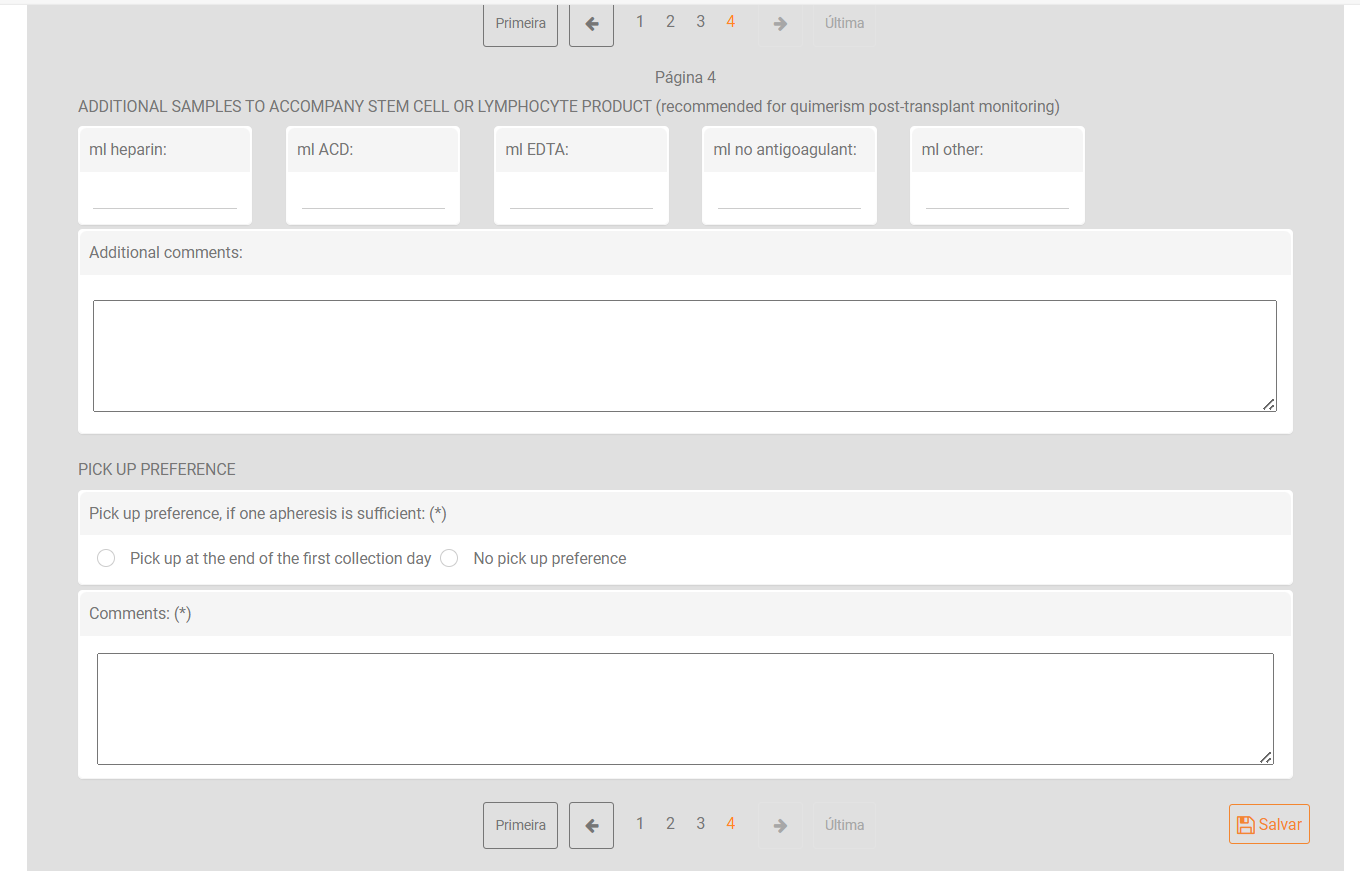
Task: Go to page 3 in bottom pagination
Action: 700,824
